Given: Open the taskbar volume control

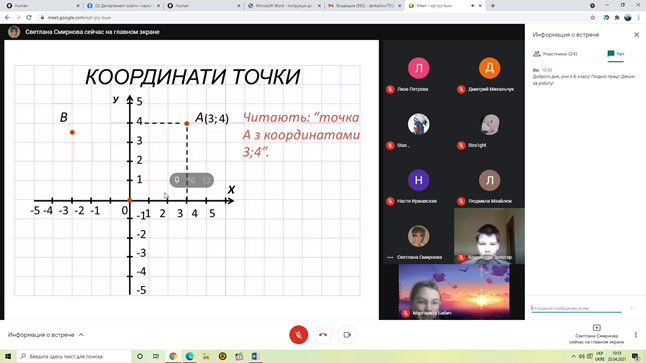Looking at the screenshot, I should coord(582,356).
